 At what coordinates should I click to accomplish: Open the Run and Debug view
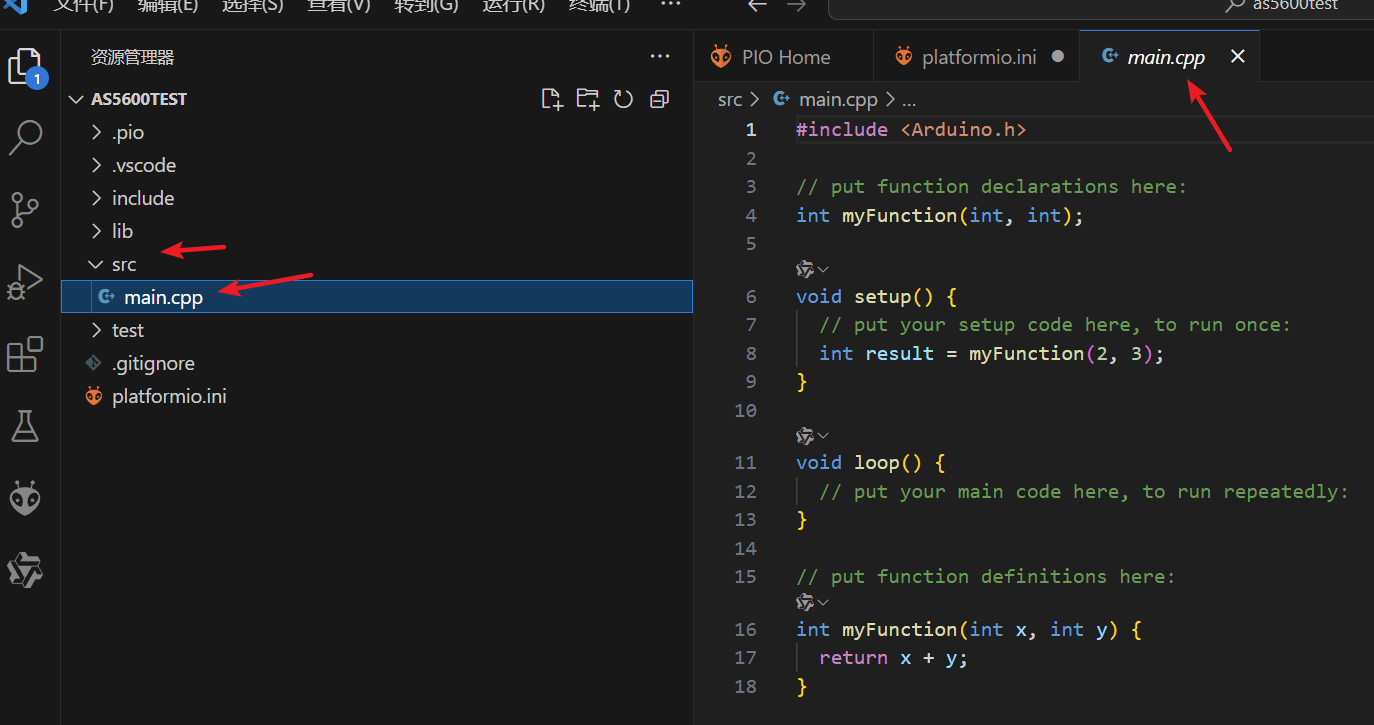pos(25,282)
